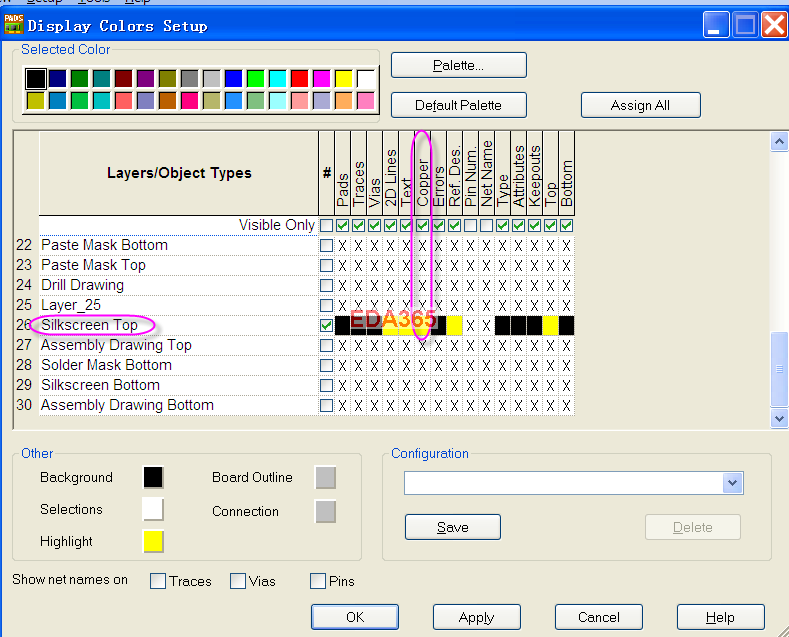789x637 pixels.
Task: Click the Assign All button
Action: (640, 105)
